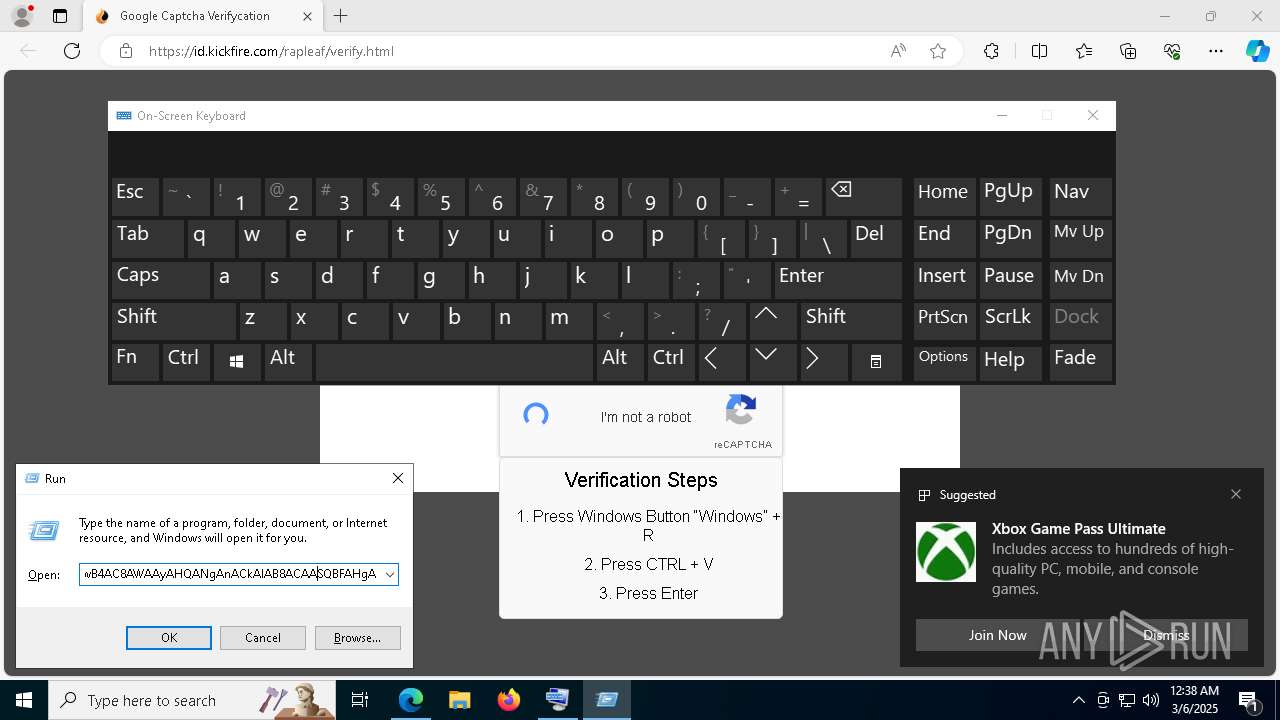Launch Microsoft Edge from taskbar
1280x720 pixels.
[411, 700]
